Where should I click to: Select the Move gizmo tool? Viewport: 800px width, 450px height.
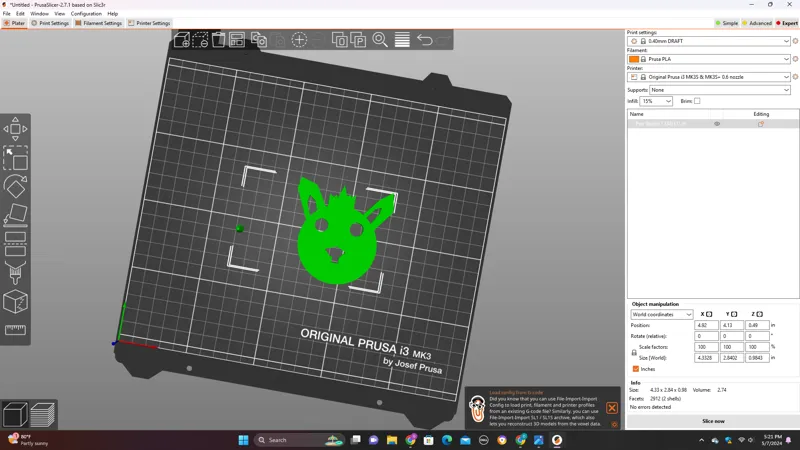click(x=15, y=129)
